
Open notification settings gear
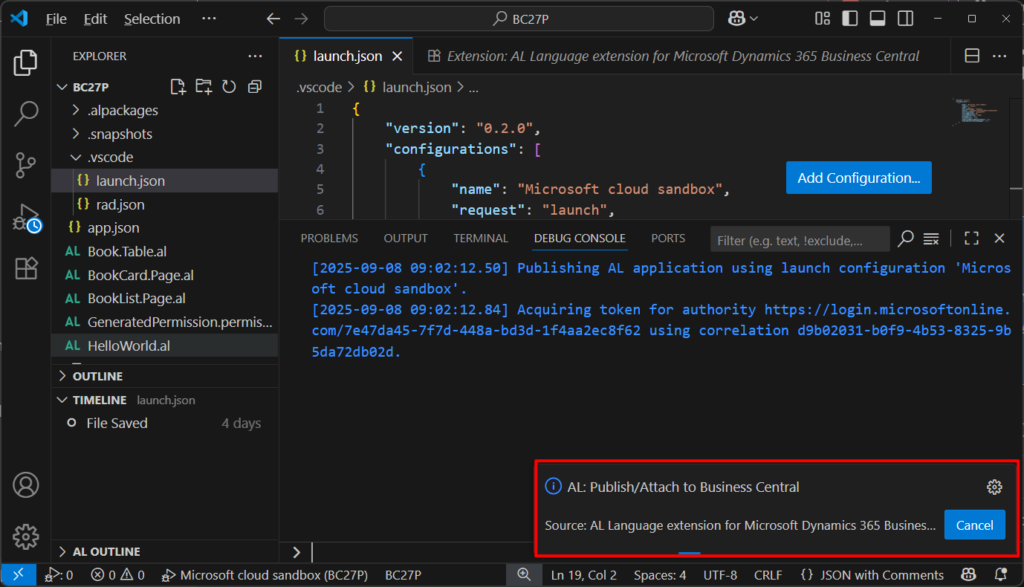click(994, 487)
